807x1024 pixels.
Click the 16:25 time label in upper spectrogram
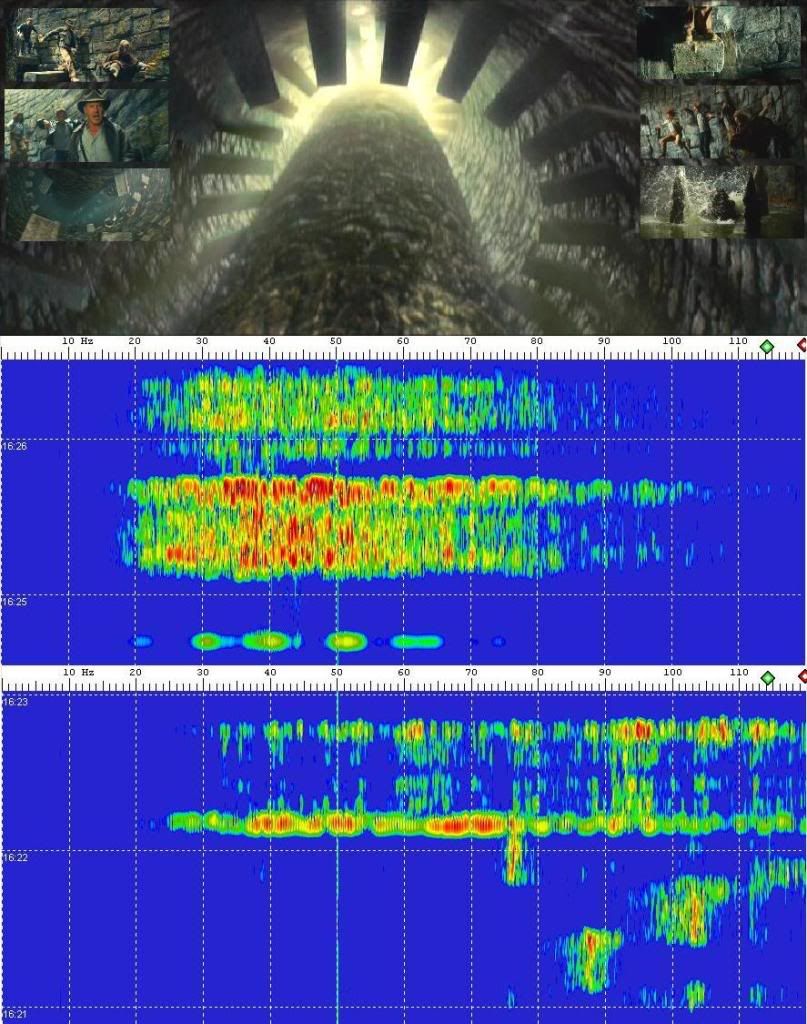click(x=14, y=602)
